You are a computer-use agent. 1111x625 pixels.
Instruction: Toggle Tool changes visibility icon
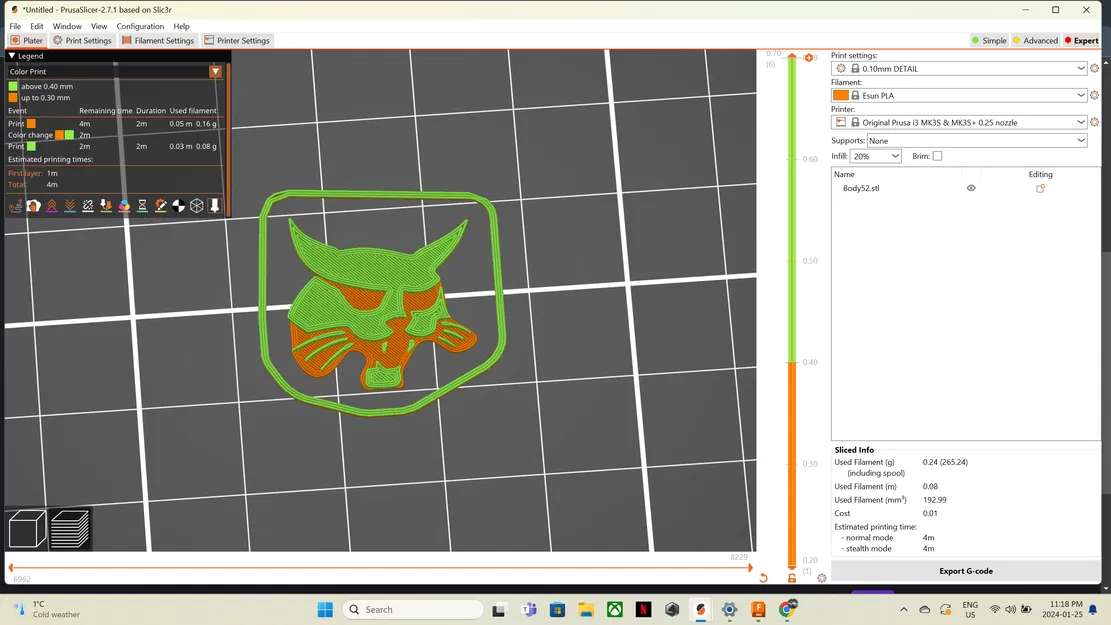tap(106, 205)
